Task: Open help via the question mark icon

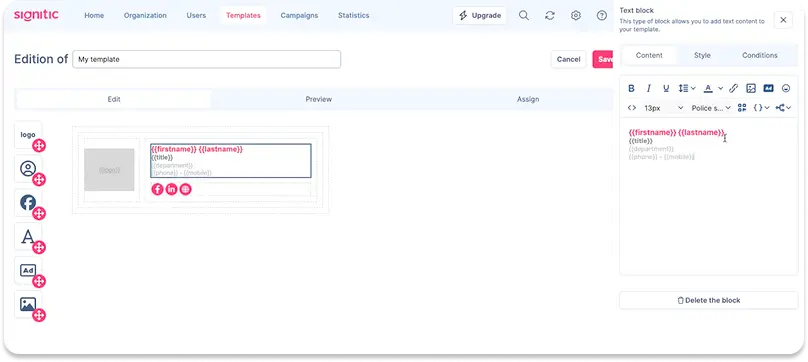Action: pos(601,15)
